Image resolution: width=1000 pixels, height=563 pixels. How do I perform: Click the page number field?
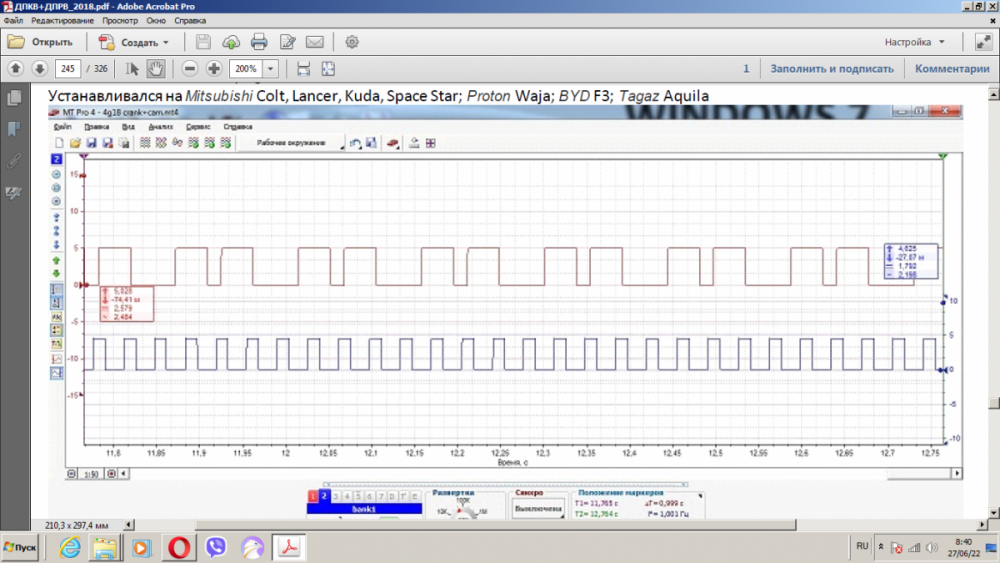click(68, 69)
